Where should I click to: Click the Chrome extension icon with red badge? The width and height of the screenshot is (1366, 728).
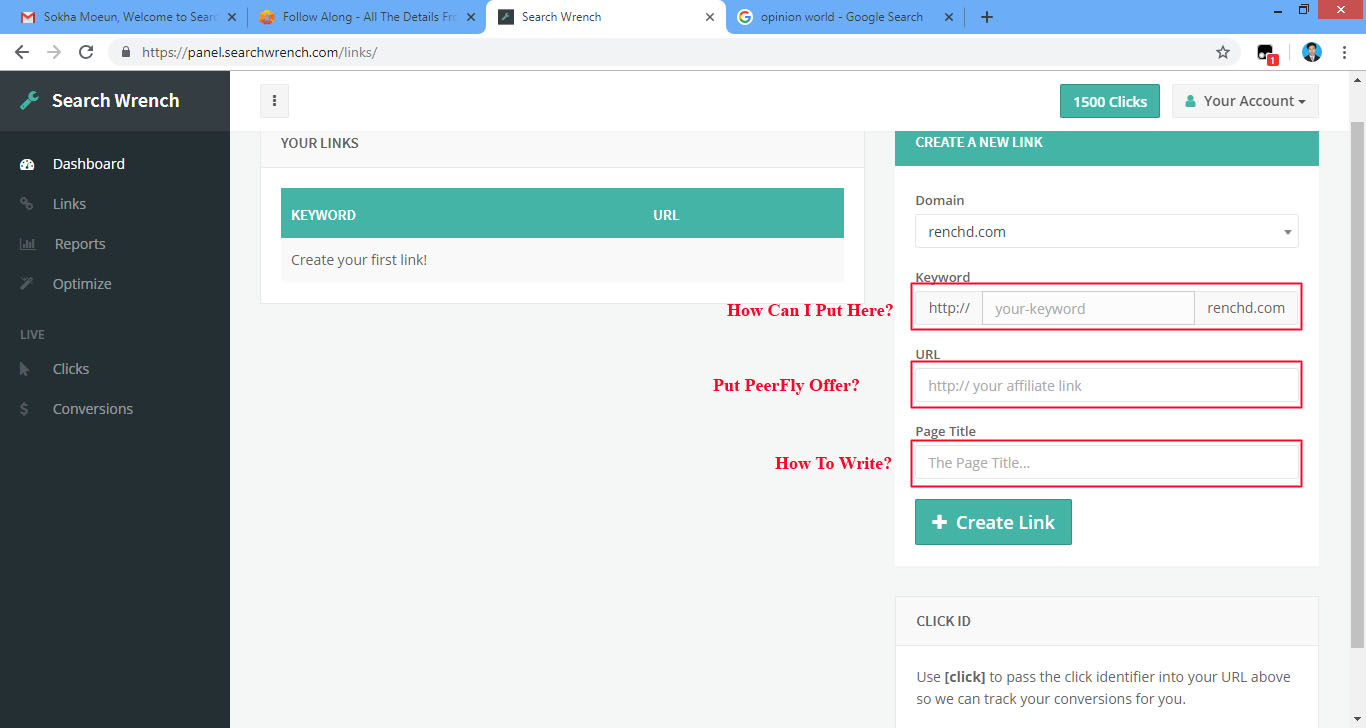click(1266, 53)
